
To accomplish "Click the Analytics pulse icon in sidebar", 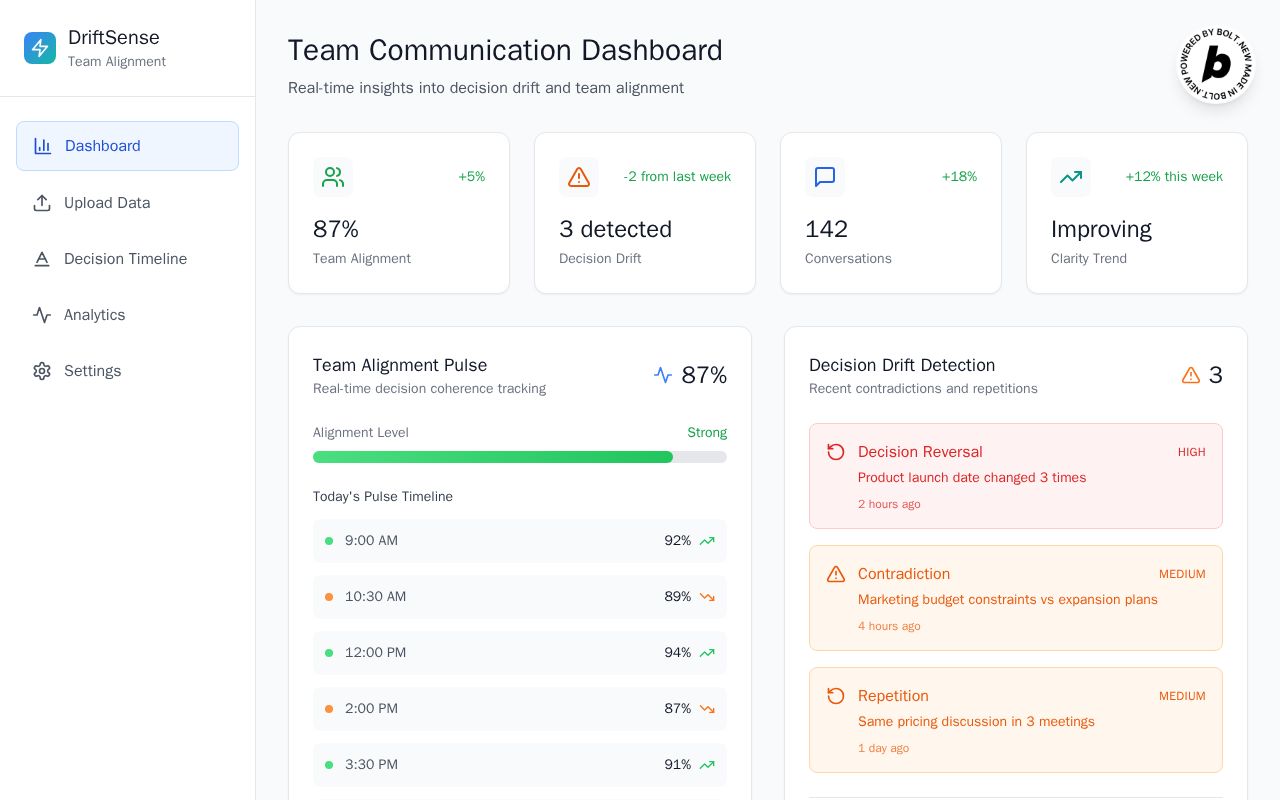I will click(42, 315).
